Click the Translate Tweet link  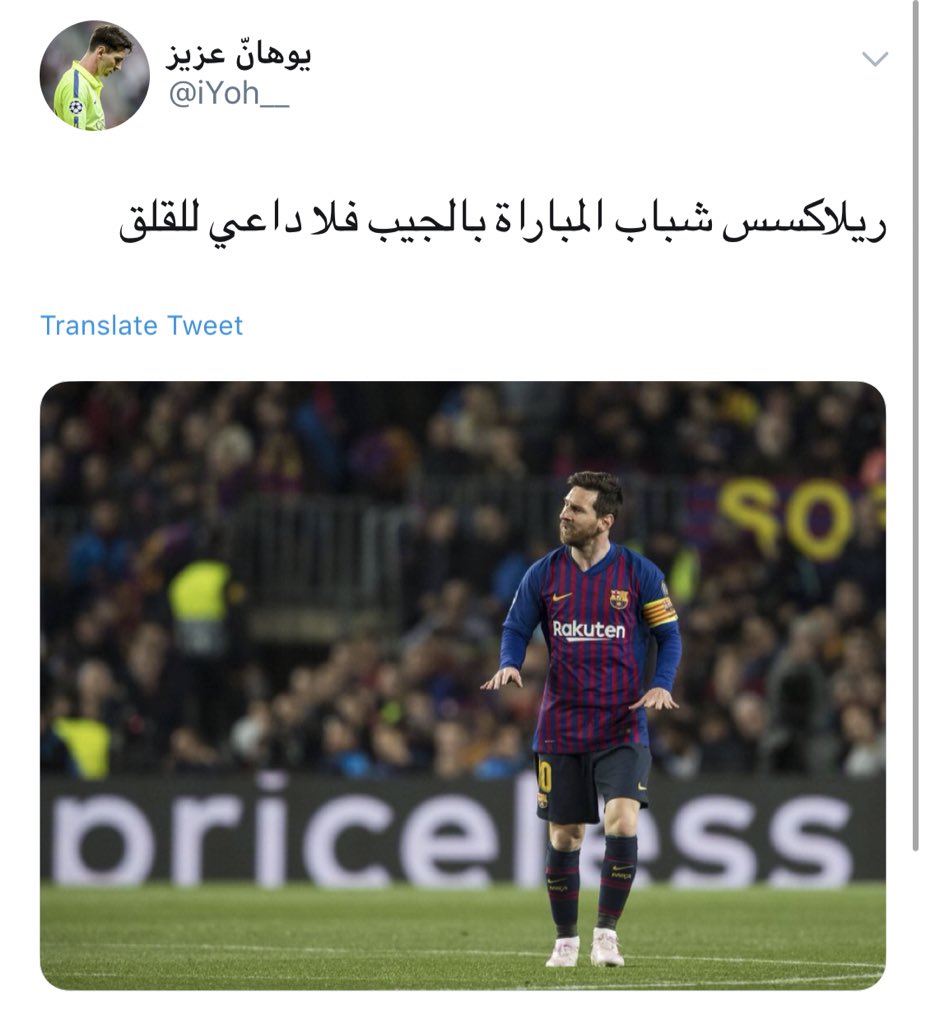(x=141, y=325)
